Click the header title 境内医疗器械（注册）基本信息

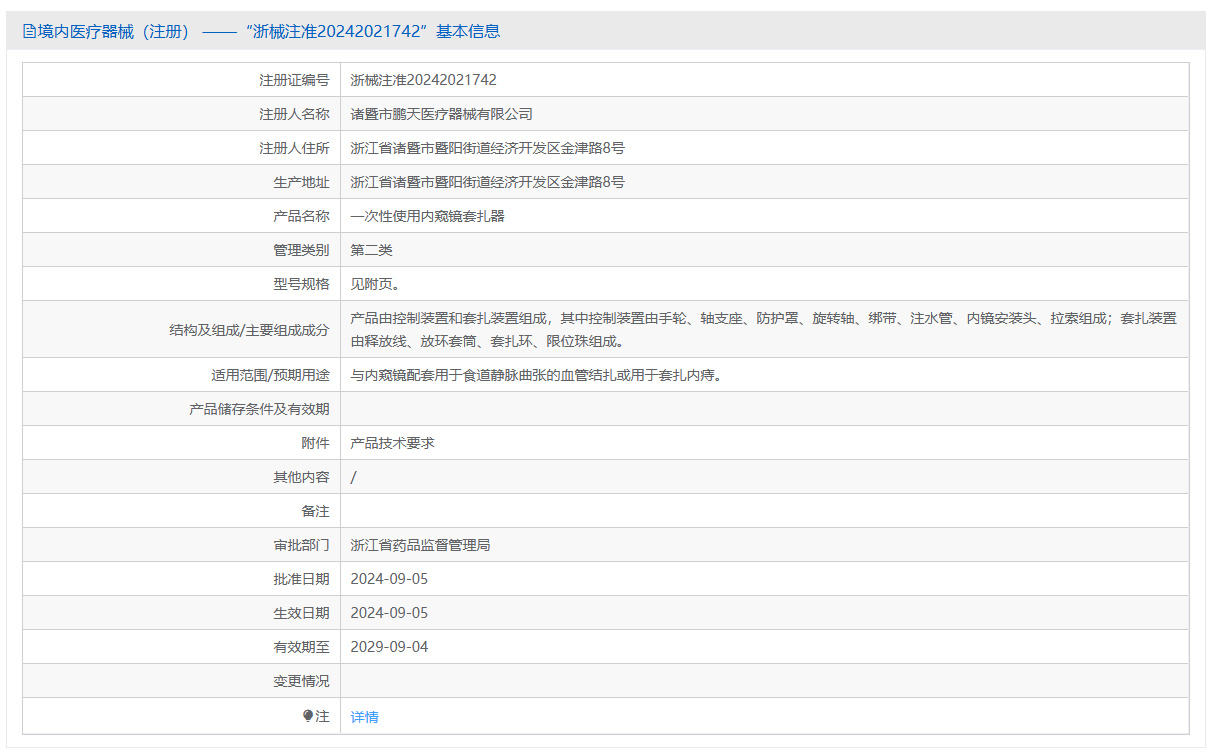(268, 32)
